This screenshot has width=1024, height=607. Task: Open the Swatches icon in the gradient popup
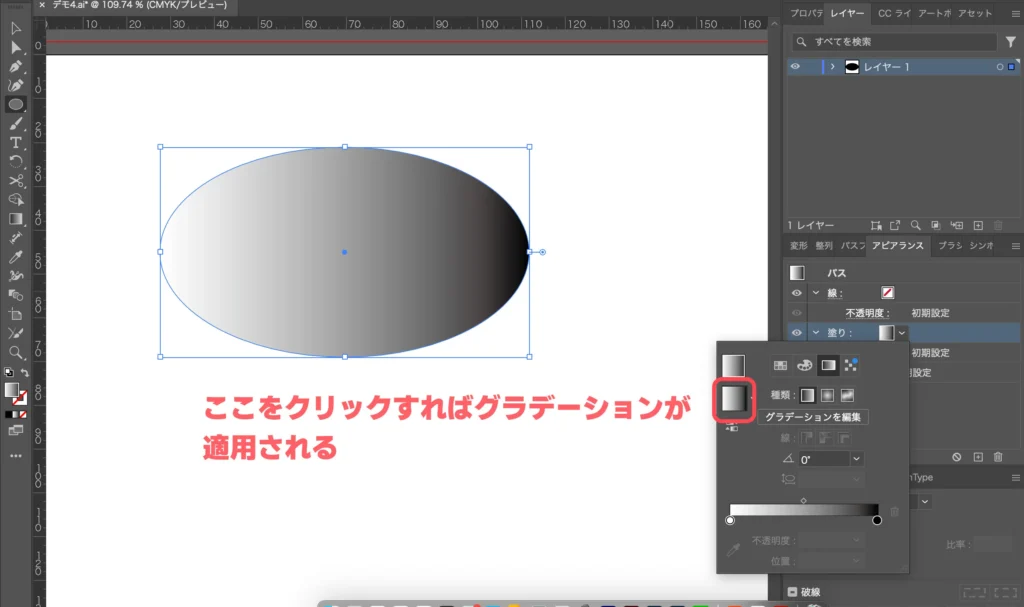click(781, 364)
